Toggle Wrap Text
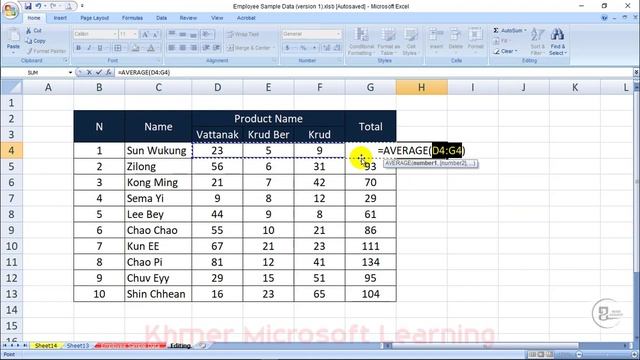The image size is (640, 360). pos(243,34)
